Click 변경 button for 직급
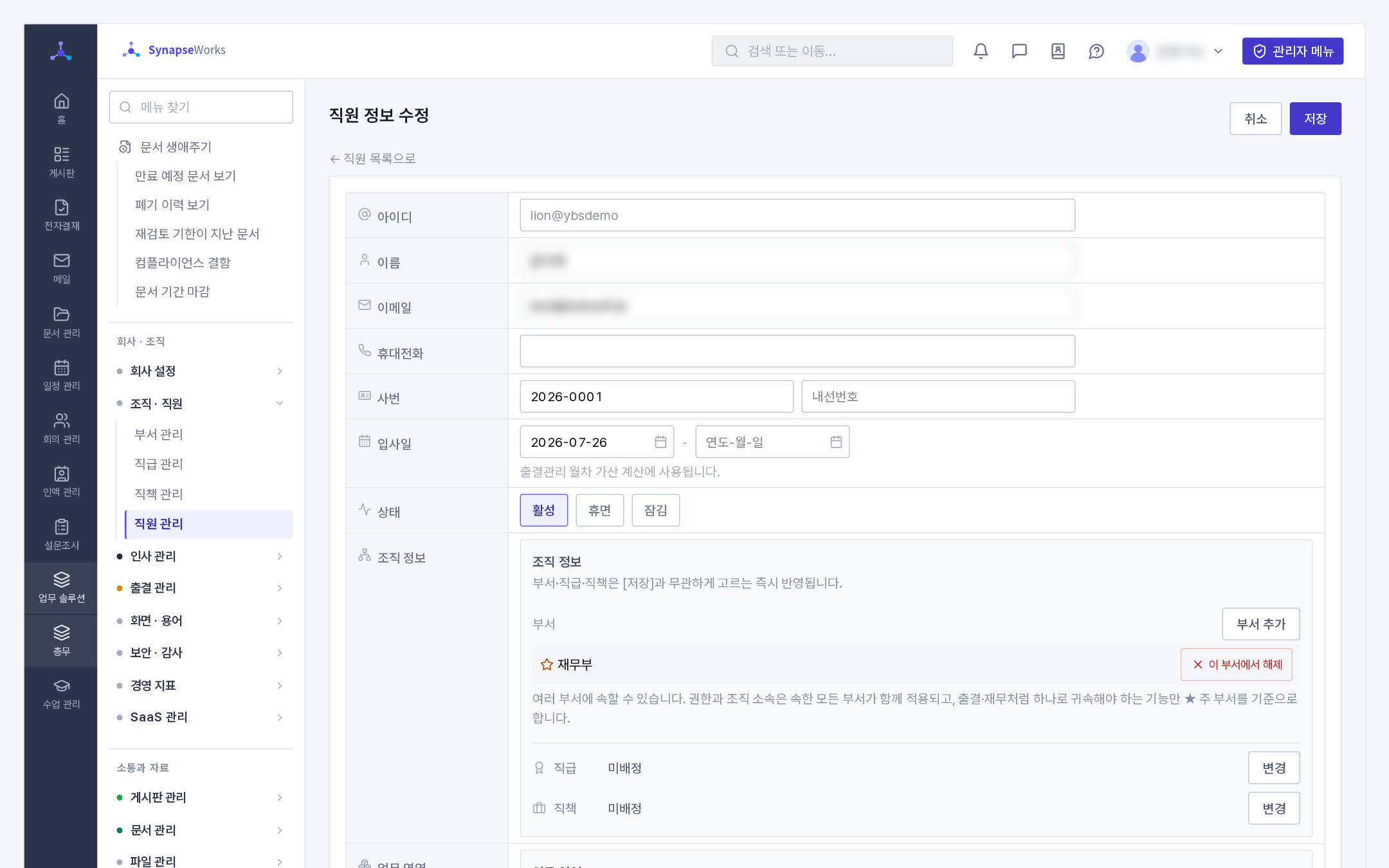 point(1273,768)
